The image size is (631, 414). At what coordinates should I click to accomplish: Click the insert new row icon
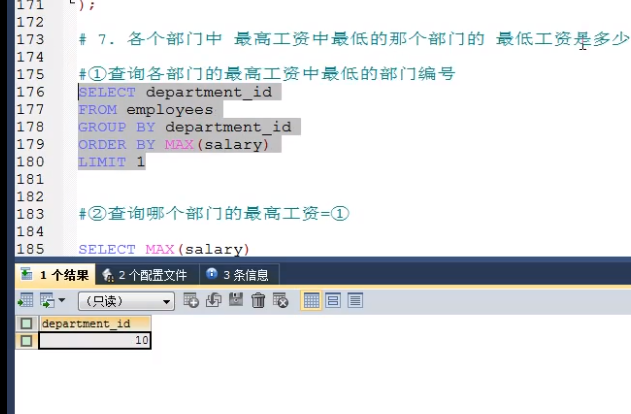click(191, 300)
